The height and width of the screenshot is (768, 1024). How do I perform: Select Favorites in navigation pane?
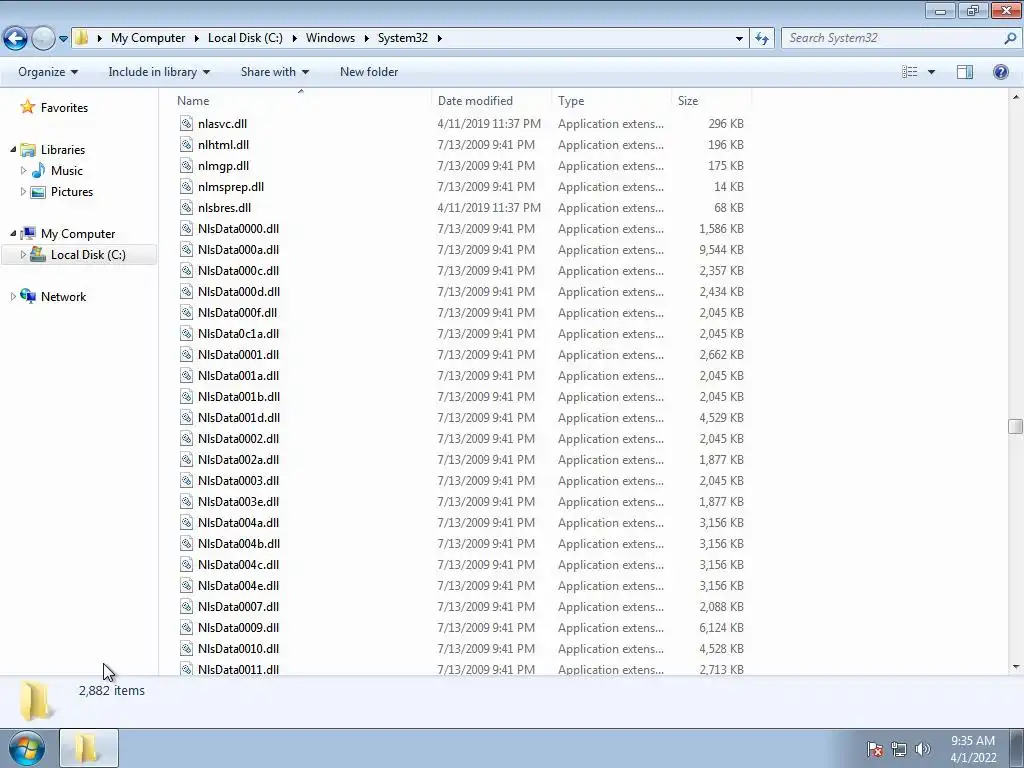64,108
